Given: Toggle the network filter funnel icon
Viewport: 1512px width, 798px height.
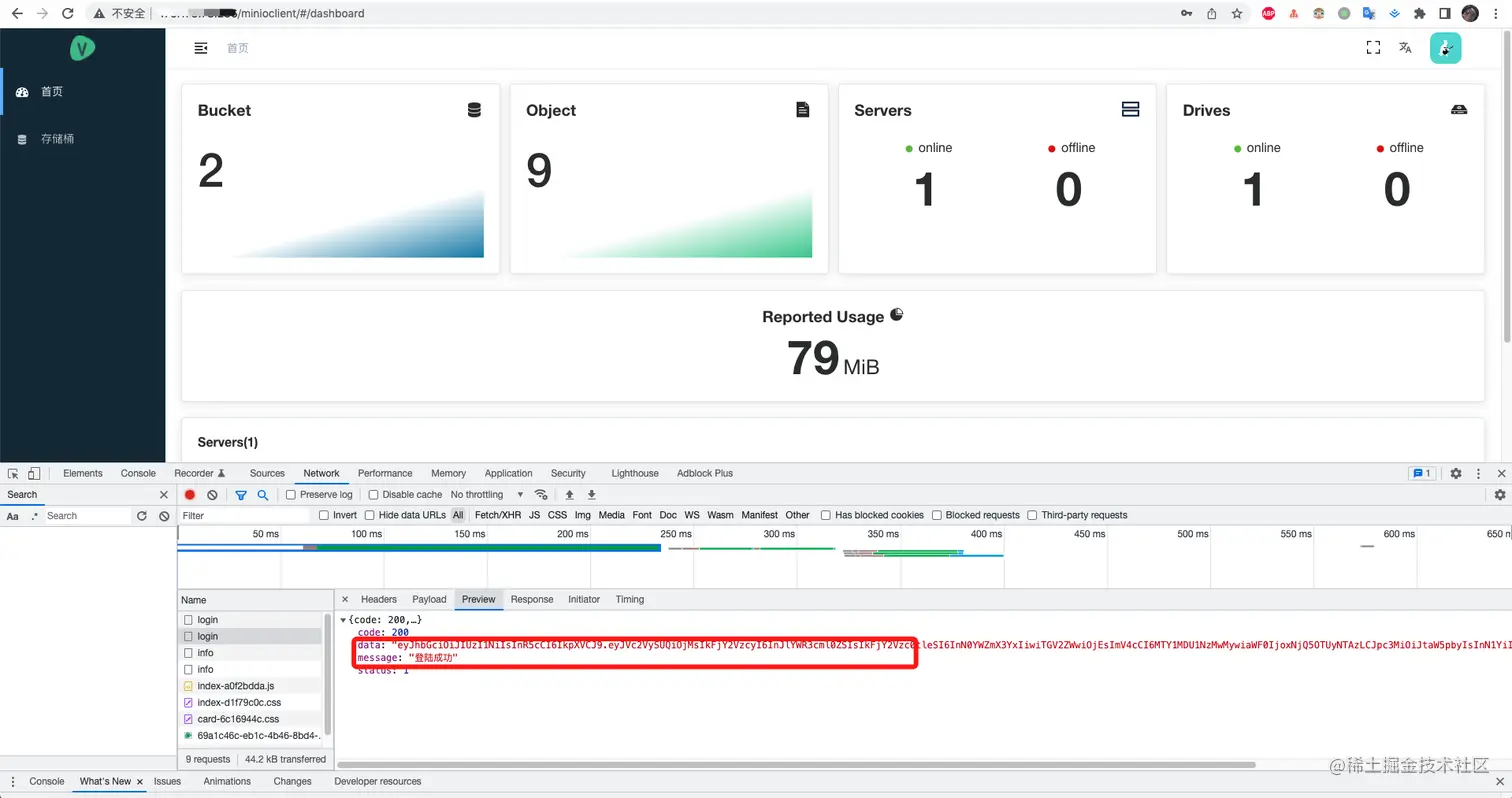Looking at the screenshot, I should point(241,495).
